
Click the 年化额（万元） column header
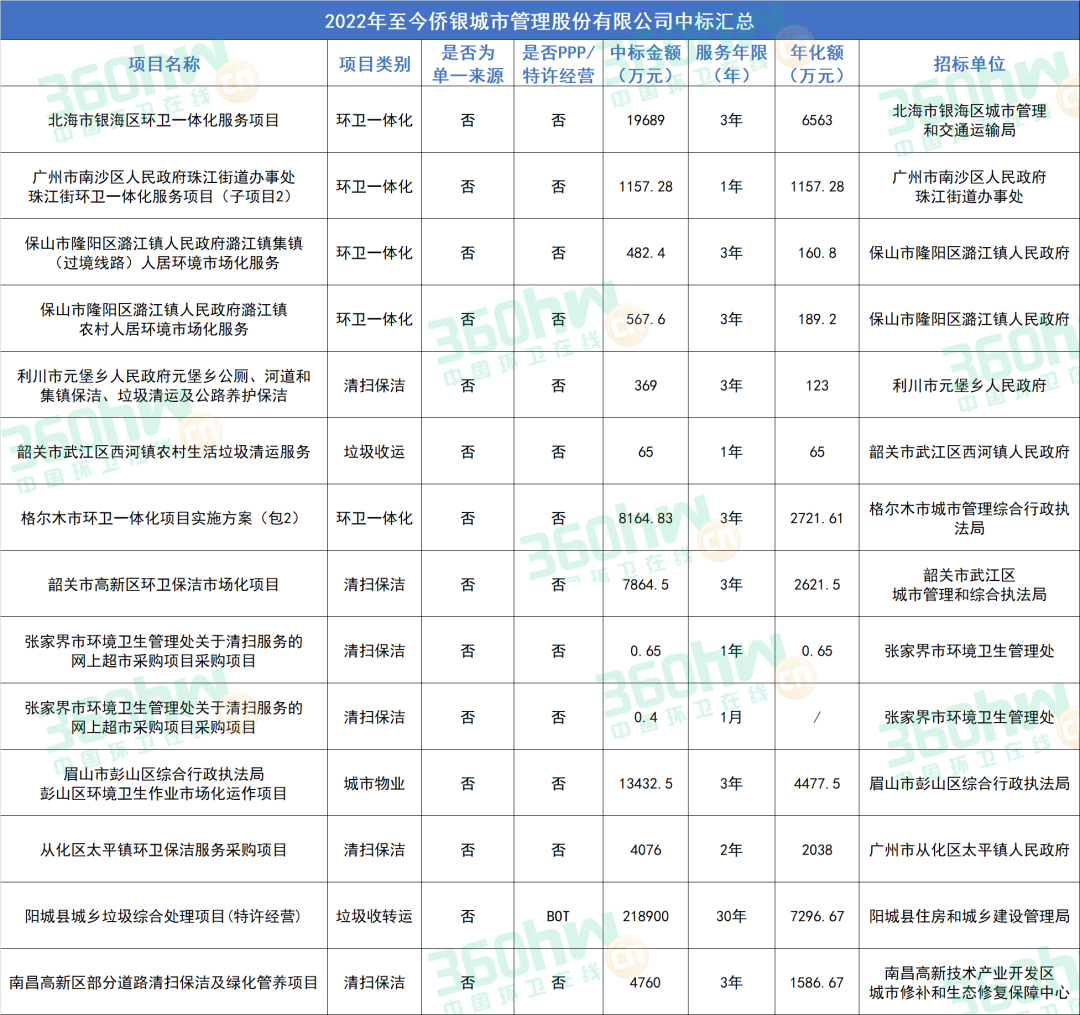point(817,64)
